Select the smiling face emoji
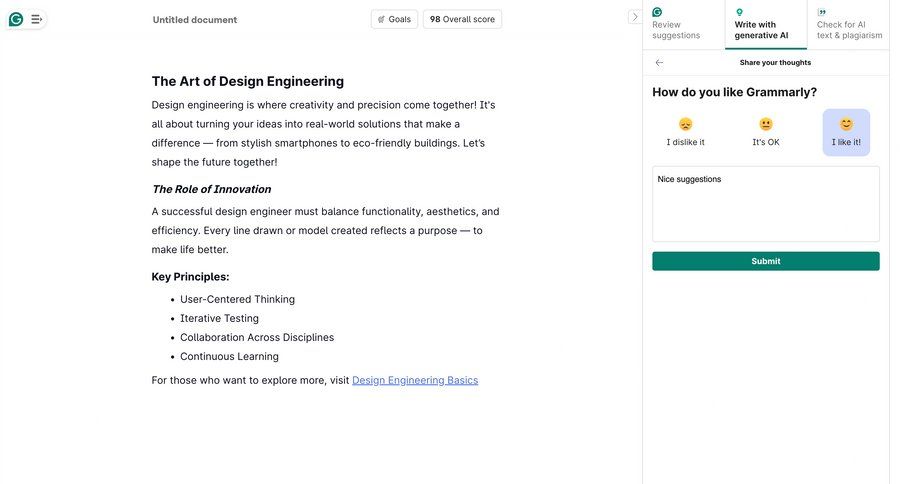Viewport: 900px width, 484px height. tap(846, 124)
